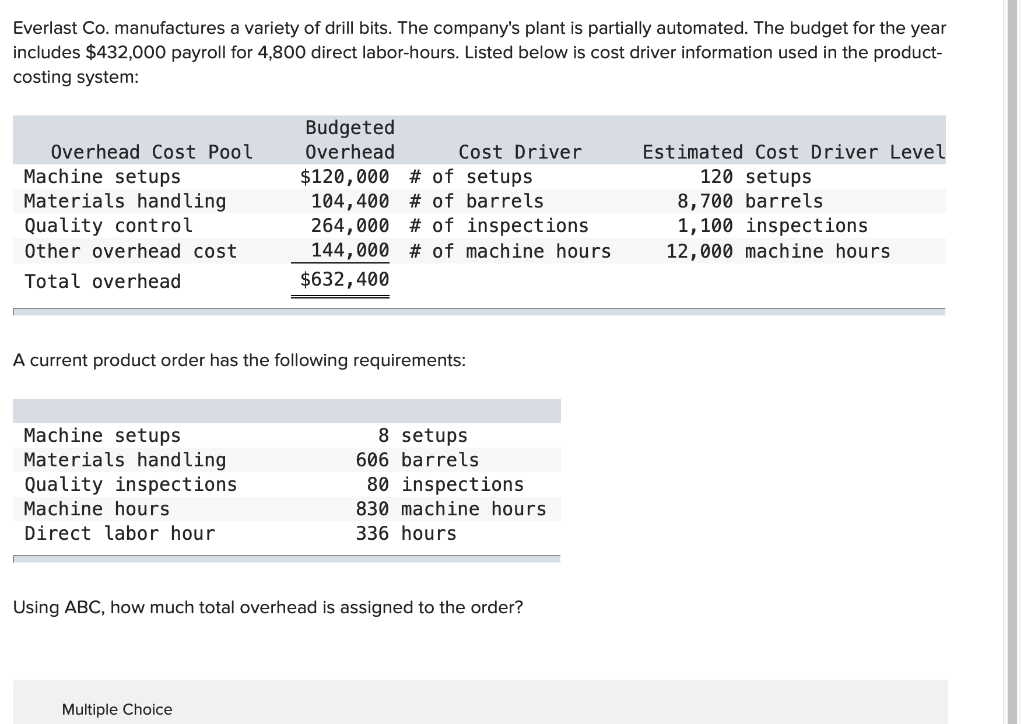This screenshot has width=1024, height=724.
Task: Click the '120 setups' estimated driver level
Action: coord(756,177)
